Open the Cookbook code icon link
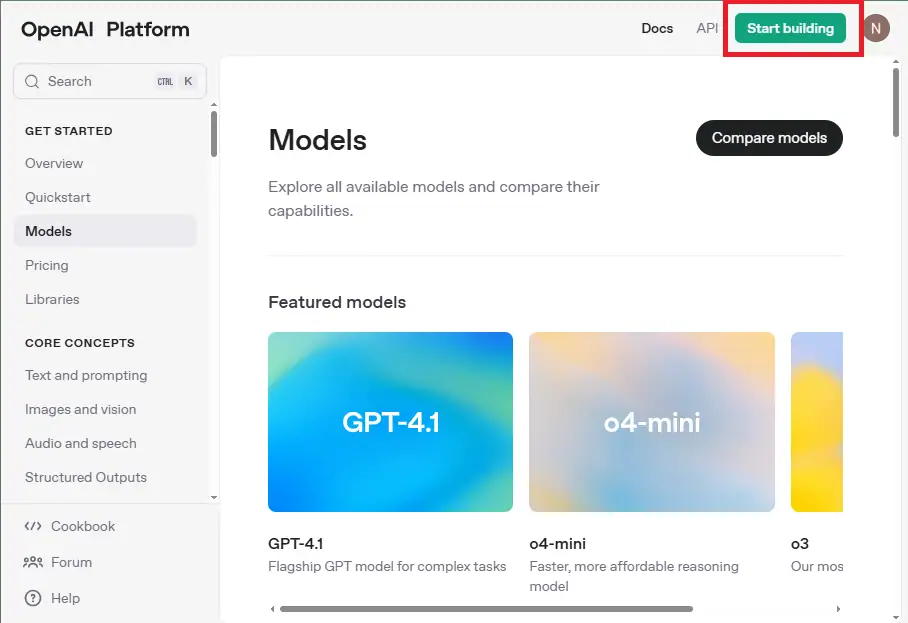The height and width of the screenshot is (623, 908). click(33, 526)
